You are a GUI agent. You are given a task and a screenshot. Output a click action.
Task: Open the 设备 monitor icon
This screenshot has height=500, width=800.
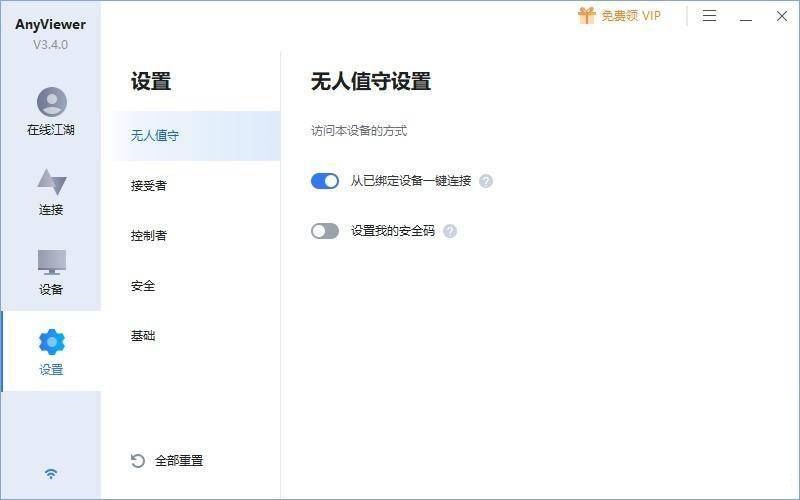tap(51, 262)
